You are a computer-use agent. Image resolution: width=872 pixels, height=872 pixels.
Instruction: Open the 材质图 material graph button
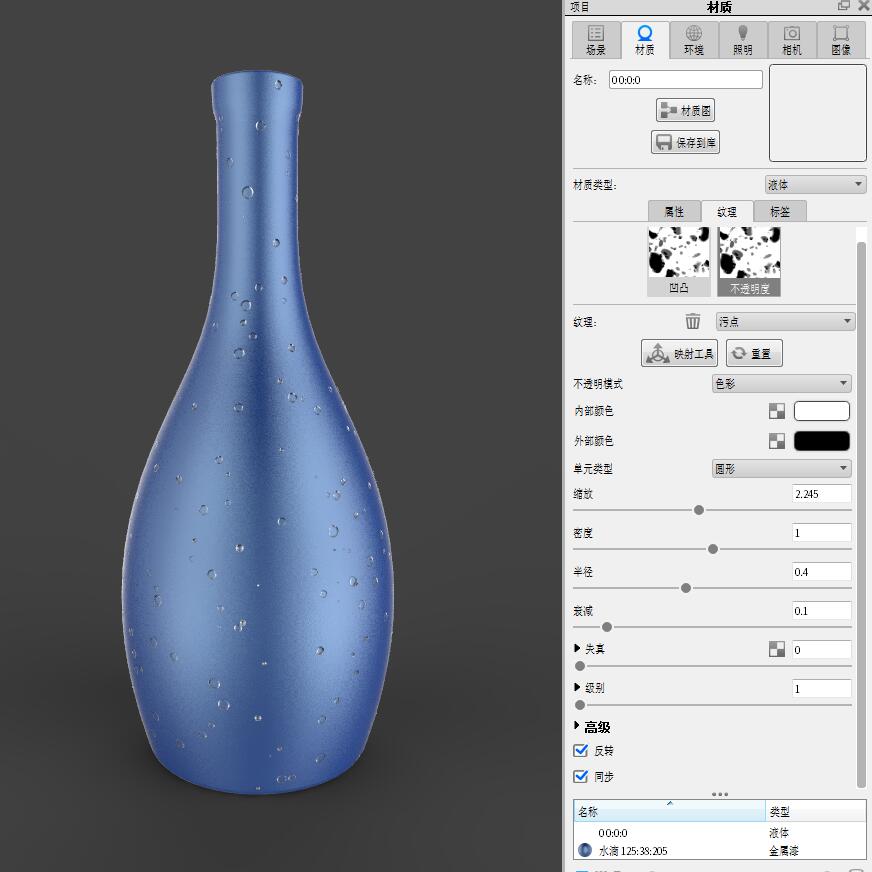[x=685, y=110]
